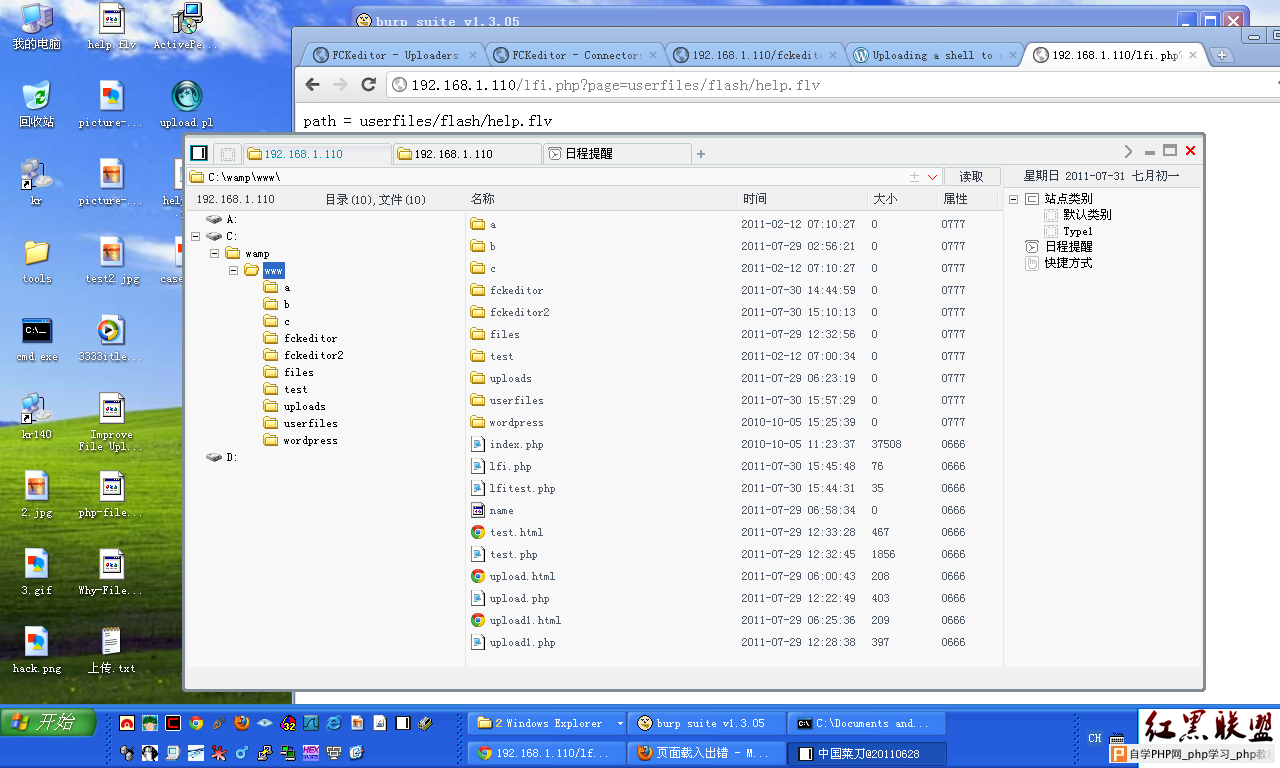Click the 开始 Start button
The image size is (1280, 768).
tap(48, 722)
